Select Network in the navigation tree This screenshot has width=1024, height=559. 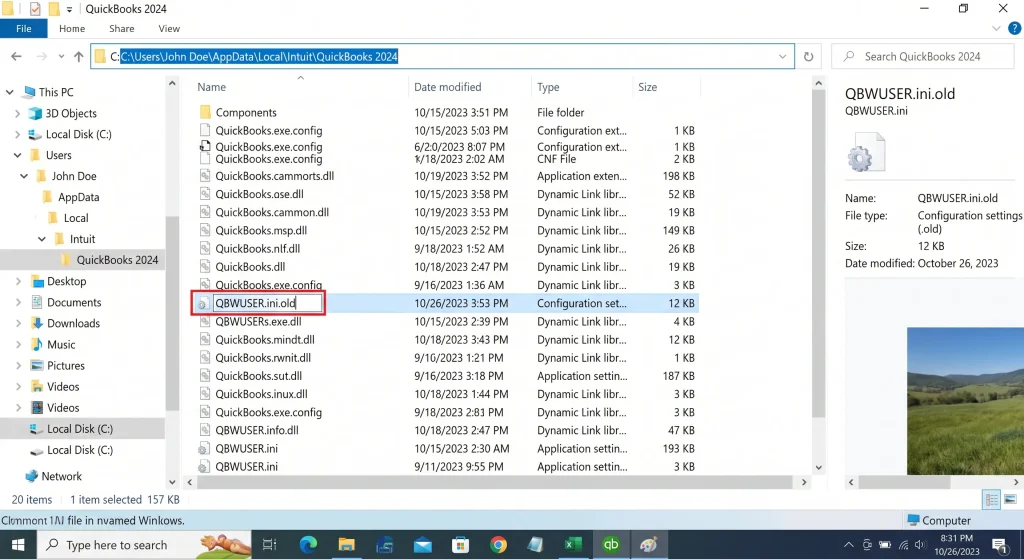click(x=61, y=476)
